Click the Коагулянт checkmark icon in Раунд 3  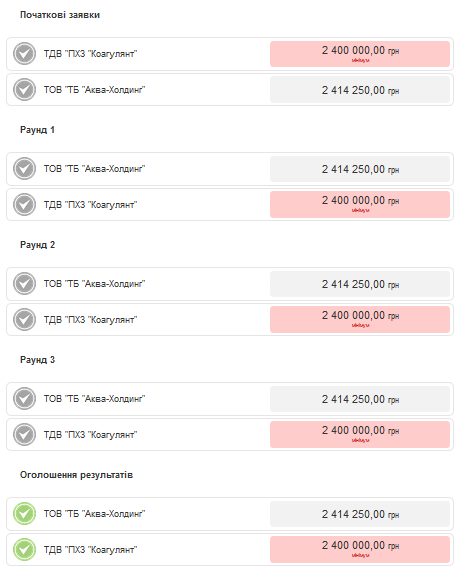coord(24,435)
